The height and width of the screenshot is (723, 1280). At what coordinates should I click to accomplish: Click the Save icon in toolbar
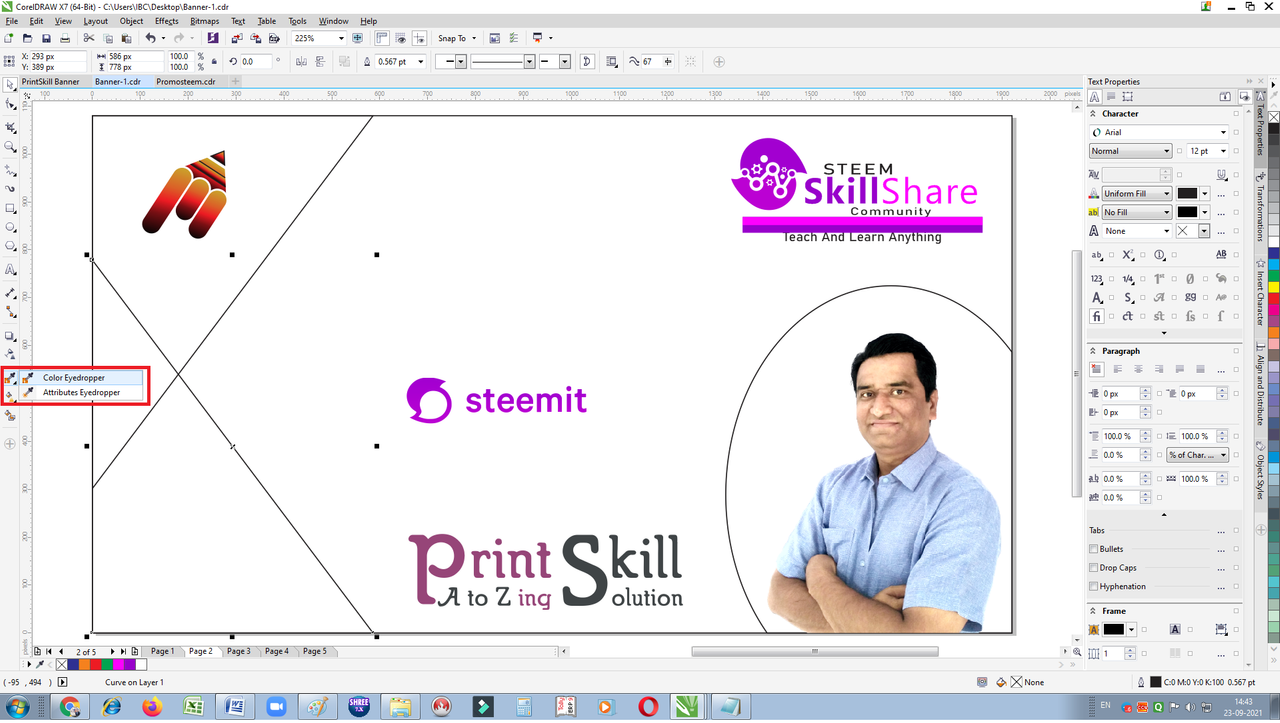(46, 38)
